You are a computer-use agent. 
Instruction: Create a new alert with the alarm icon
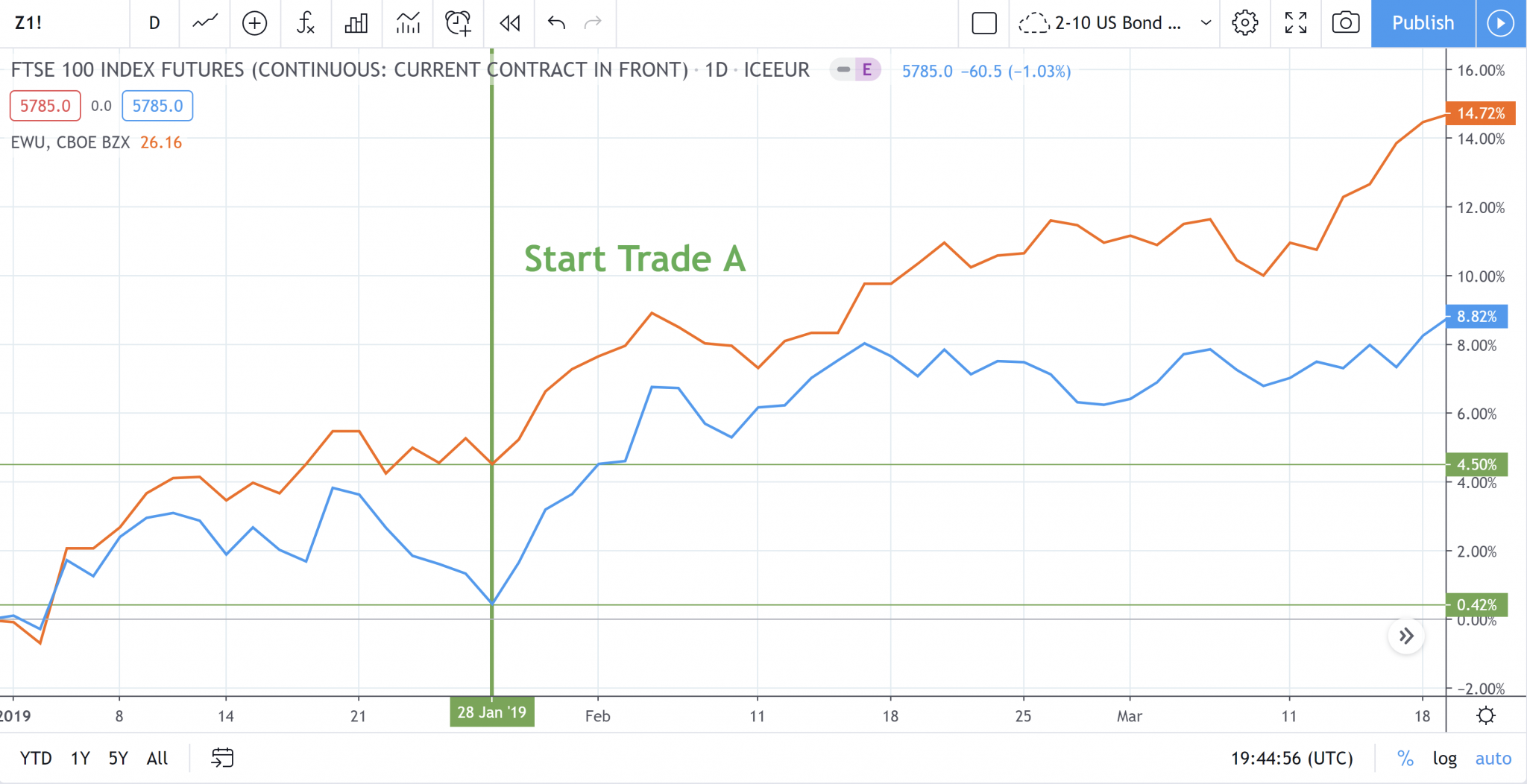(457, 23)
